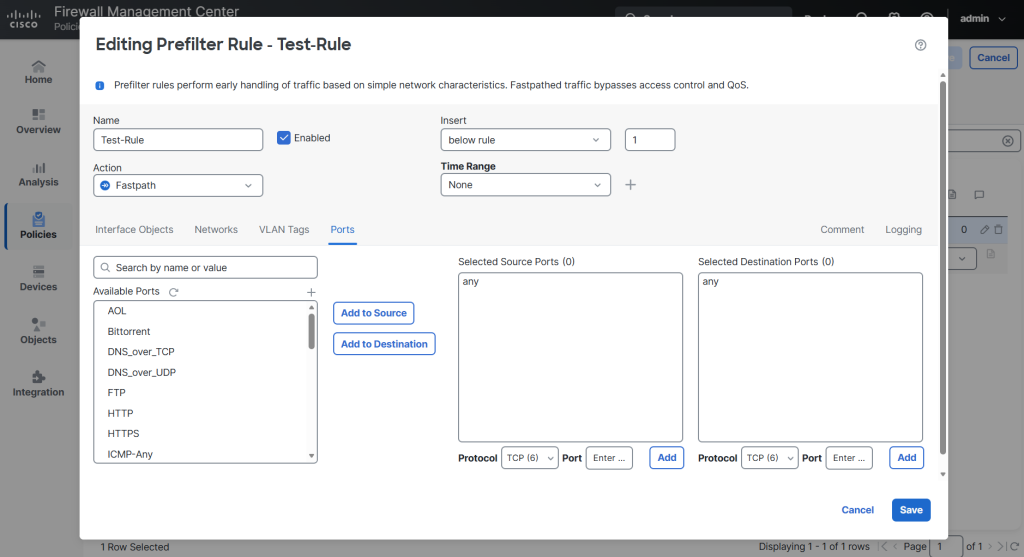This screenshot has height=557, width=1024.
Task: Open Analysis in the left sidebar
Action: [x=39, y=174]
